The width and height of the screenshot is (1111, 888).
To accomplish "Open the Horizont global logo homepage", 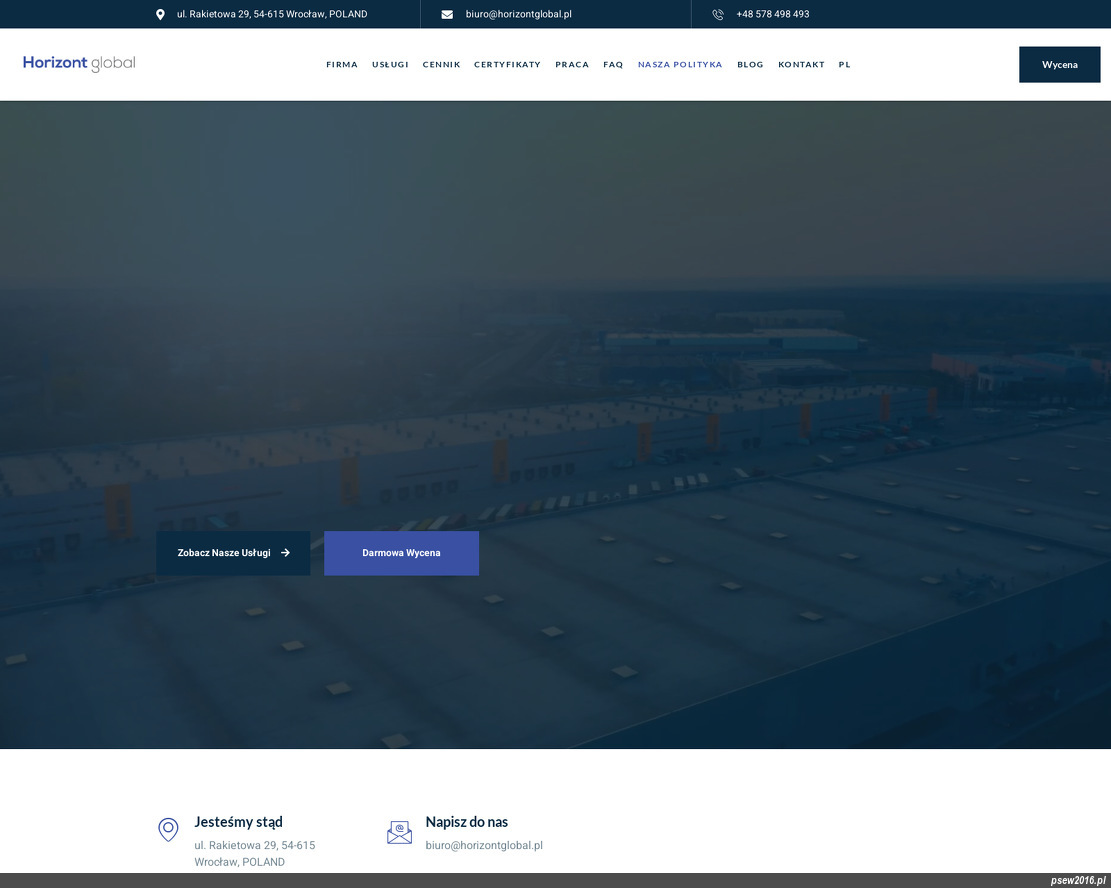I will coord(79,63).
